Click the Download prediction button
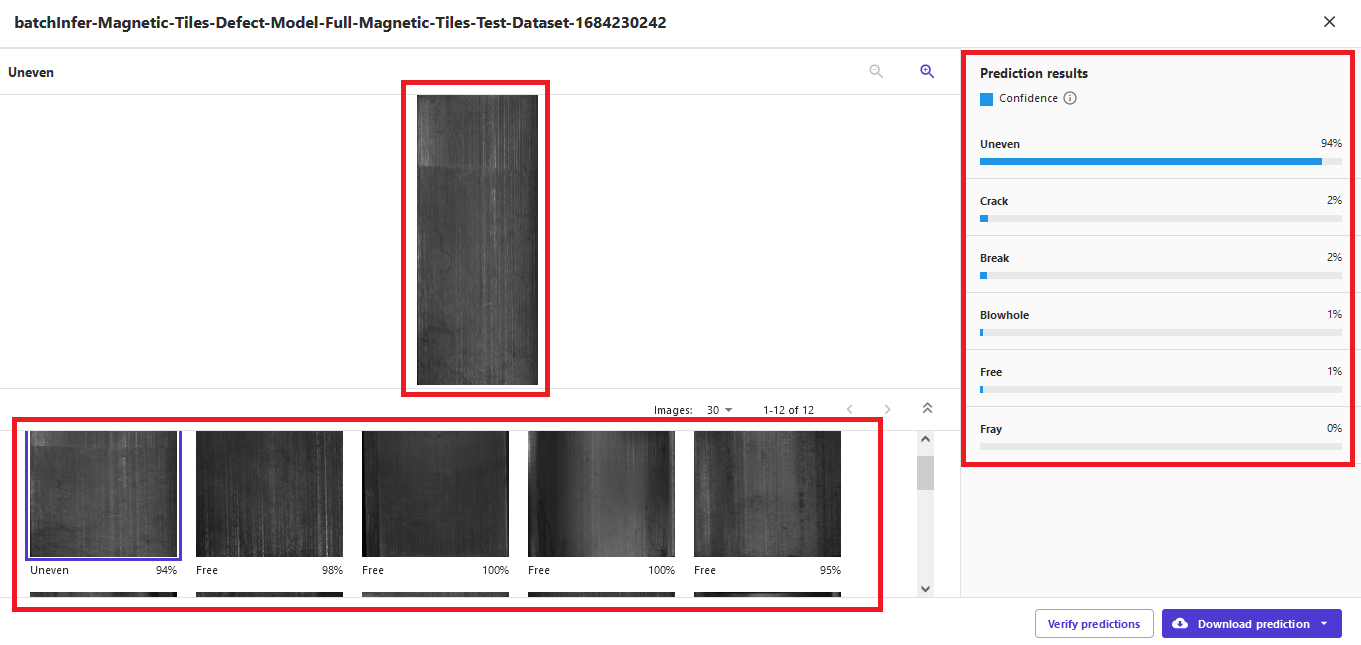The height and width of the screenshot is (645, 1361). (x=1243, y=624)
